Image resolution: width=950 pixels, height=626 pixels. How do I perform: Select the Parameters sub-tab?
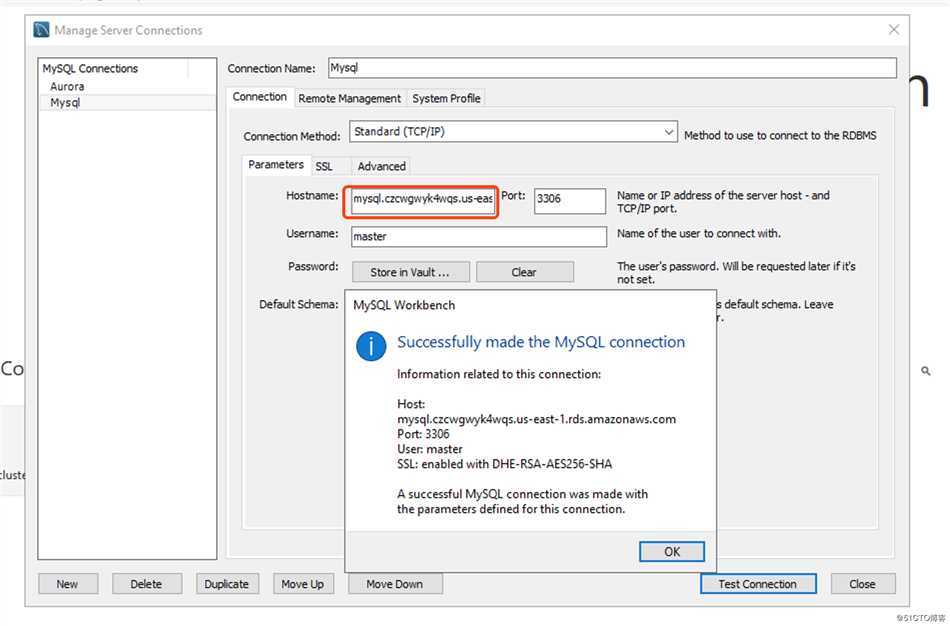click(x=276, y=165)
